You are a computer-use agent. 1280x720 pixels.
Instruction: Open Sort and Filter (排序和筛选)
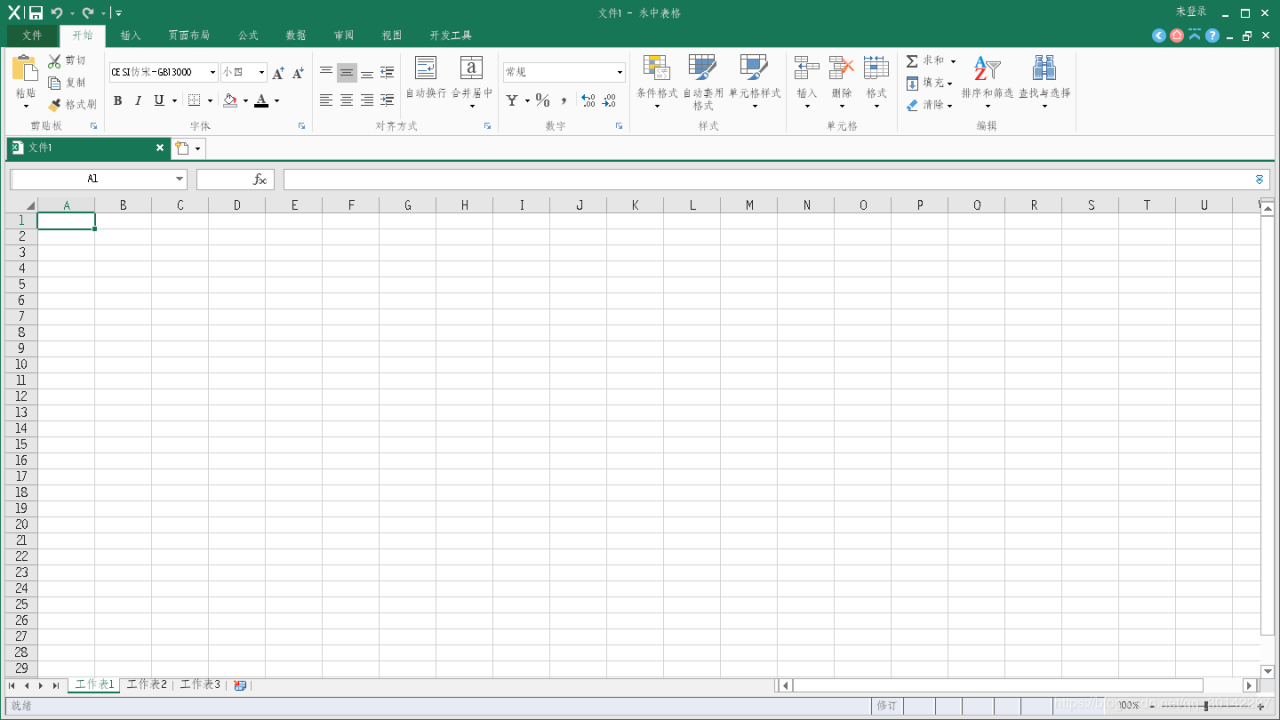tap(987, 67)
